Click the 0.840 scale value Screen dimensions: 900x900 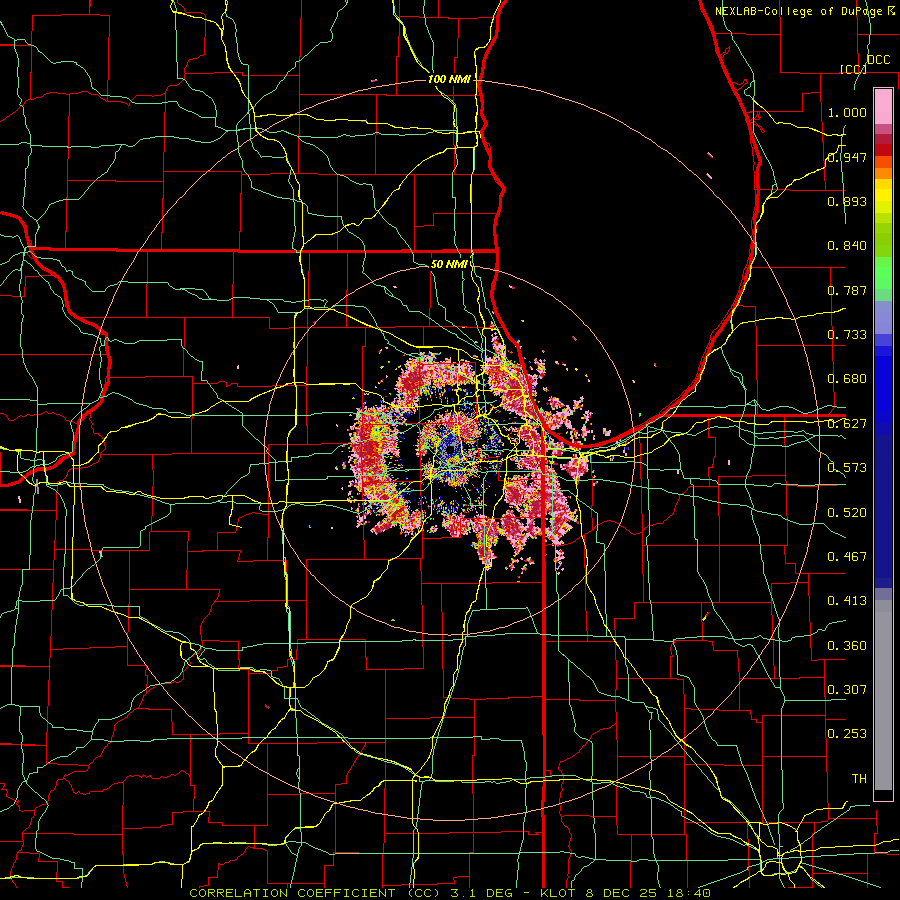tap(847, 246)
